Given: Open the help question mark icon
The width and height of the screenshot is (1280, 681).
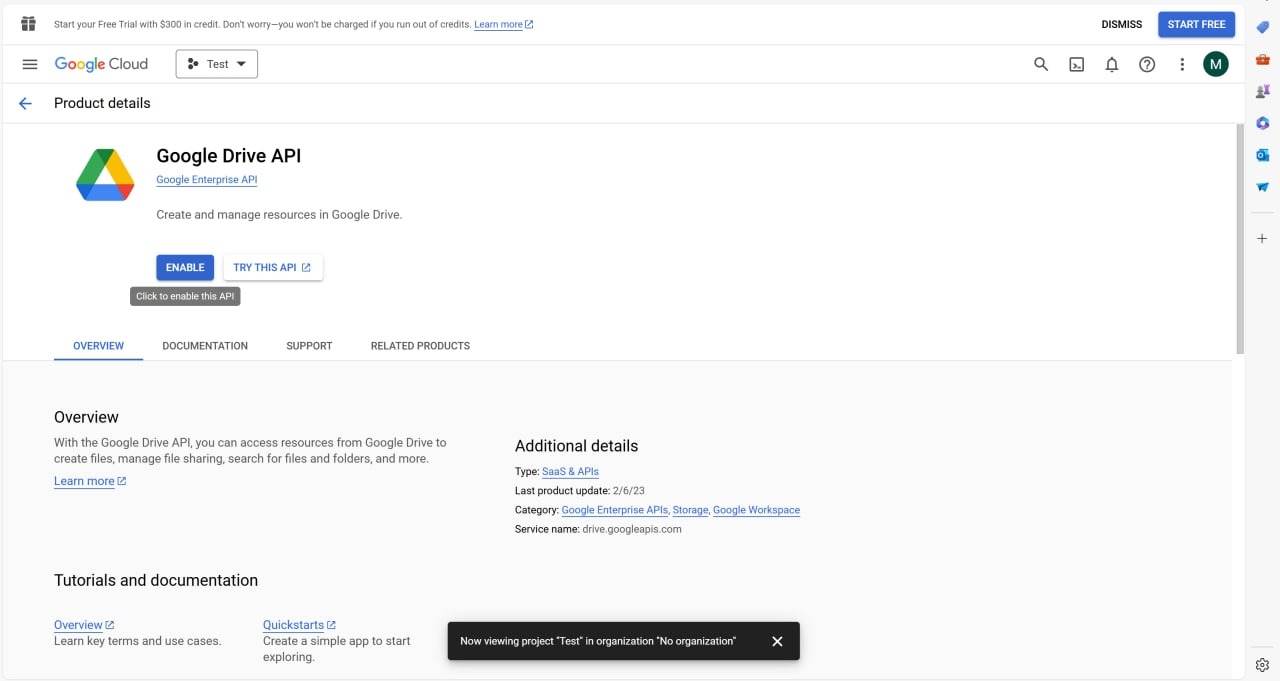Looking at the screenshot, I should (x=1147, y=64).
